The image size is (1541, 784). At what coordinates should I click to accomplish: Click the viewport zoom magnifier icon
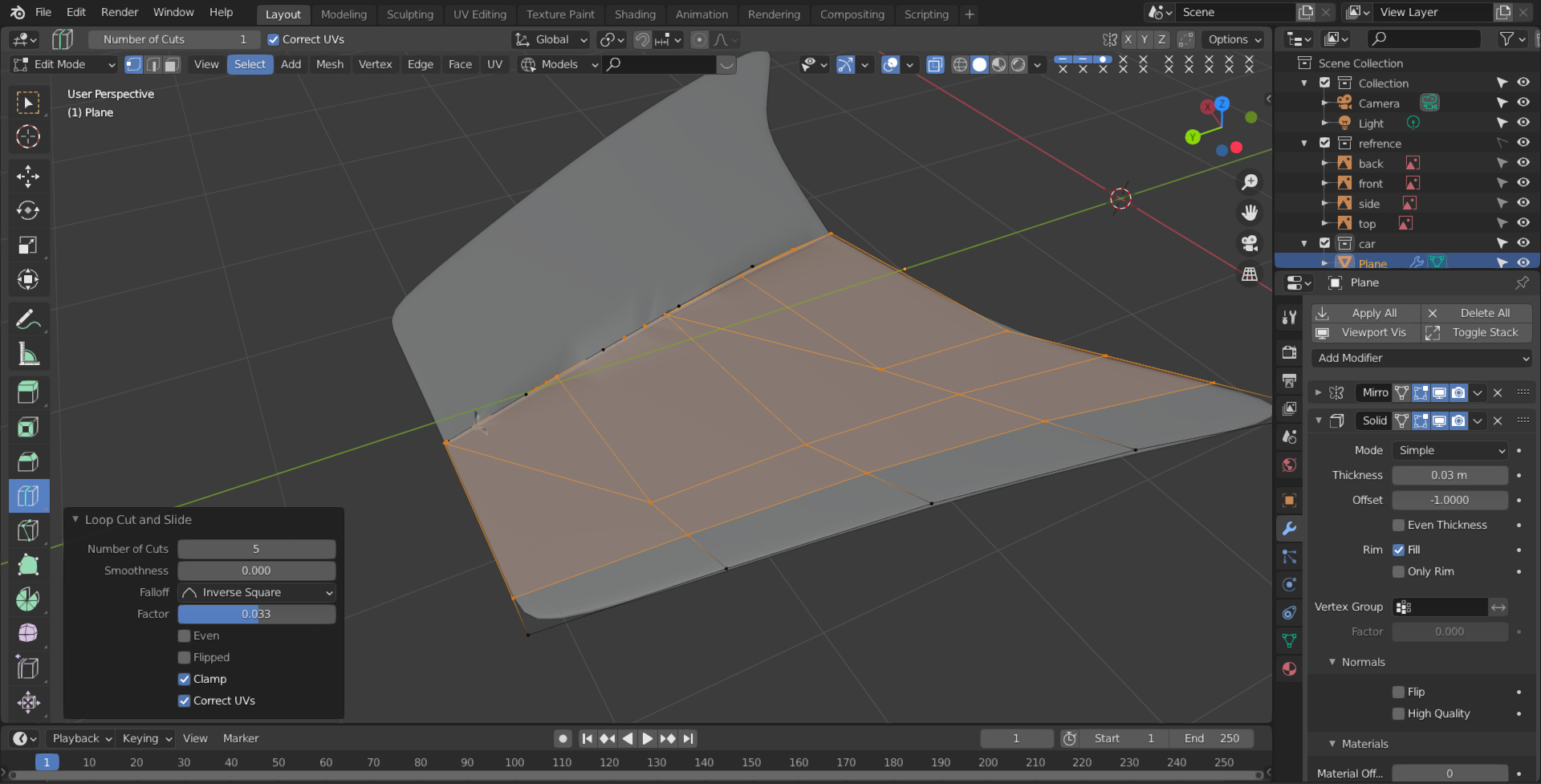coord(1250,182)
